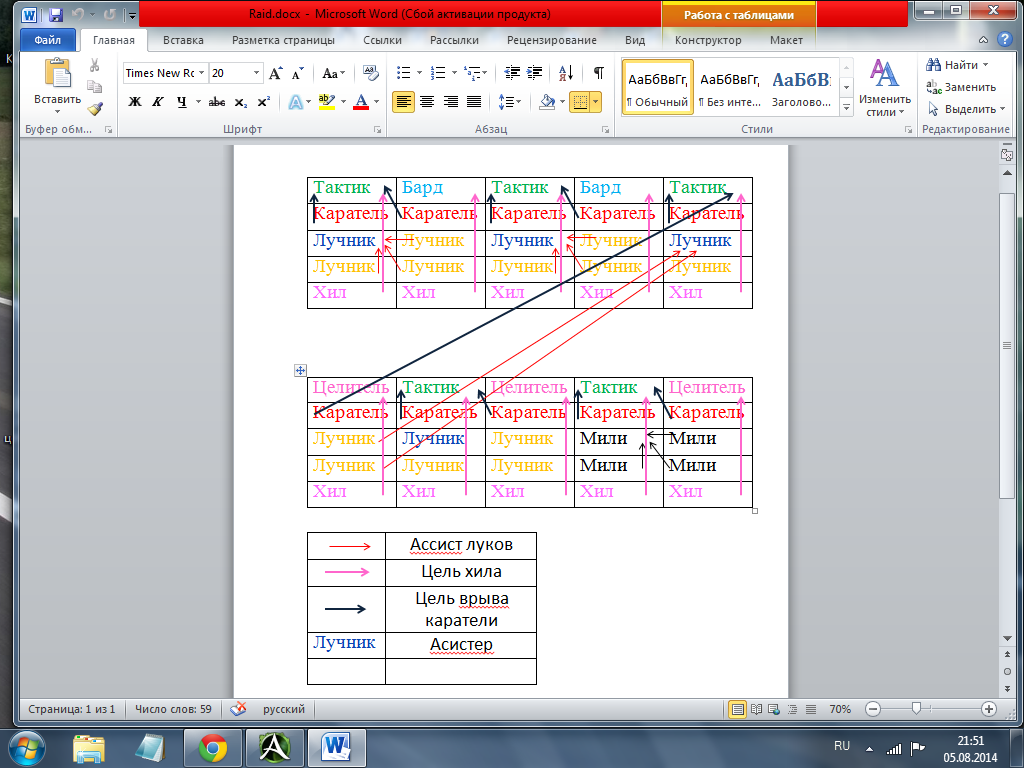The image size is (1024, 768).
Task: Open the line spacing dropdown
Action: coord(510,102)
